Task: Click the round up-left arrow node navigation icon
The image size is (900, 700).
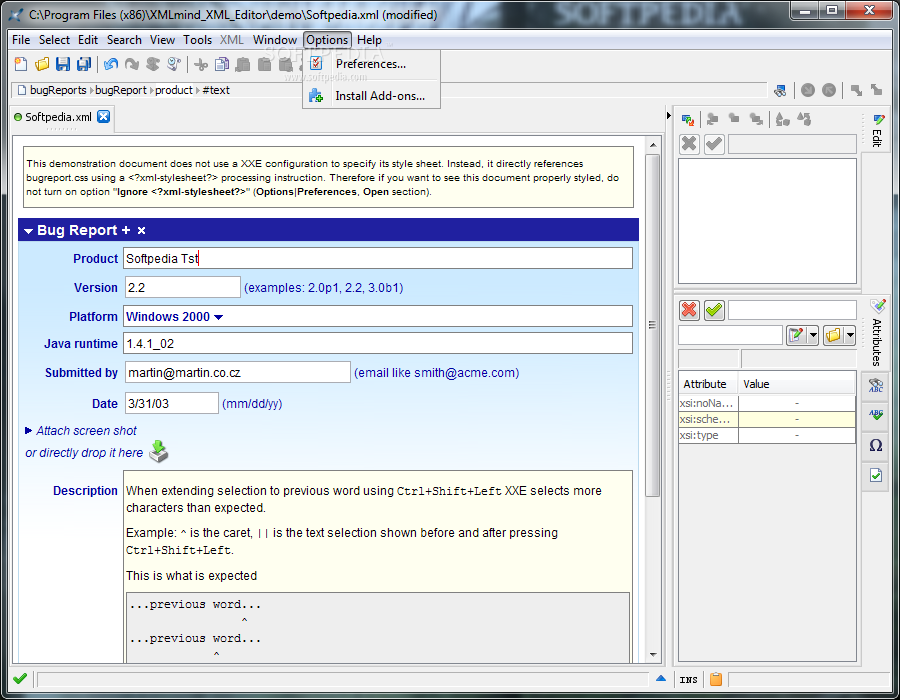Action: (828, 90)
